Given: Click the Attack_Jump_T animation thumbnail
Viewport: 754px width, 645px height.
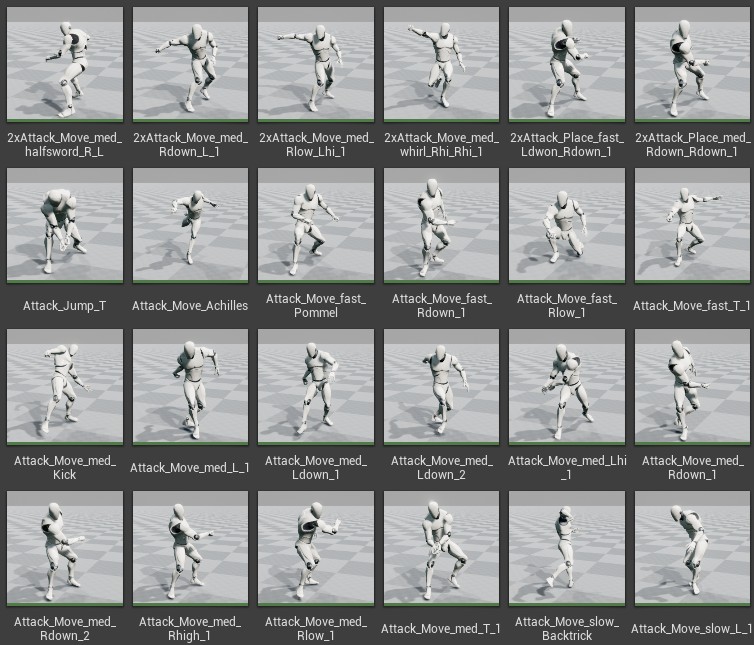Looking at the screenshot, I should pos(65,226).
